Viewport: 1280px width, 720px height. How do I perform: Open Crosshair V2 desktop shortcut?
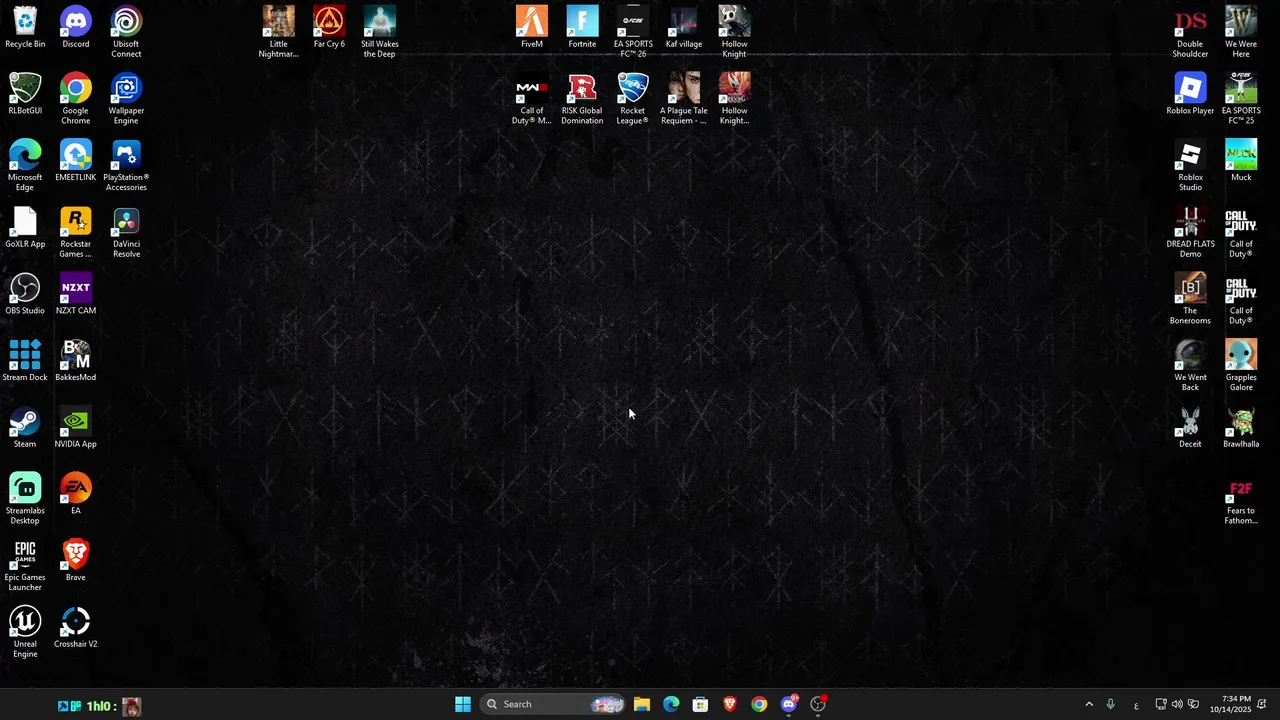pos(75,628)
